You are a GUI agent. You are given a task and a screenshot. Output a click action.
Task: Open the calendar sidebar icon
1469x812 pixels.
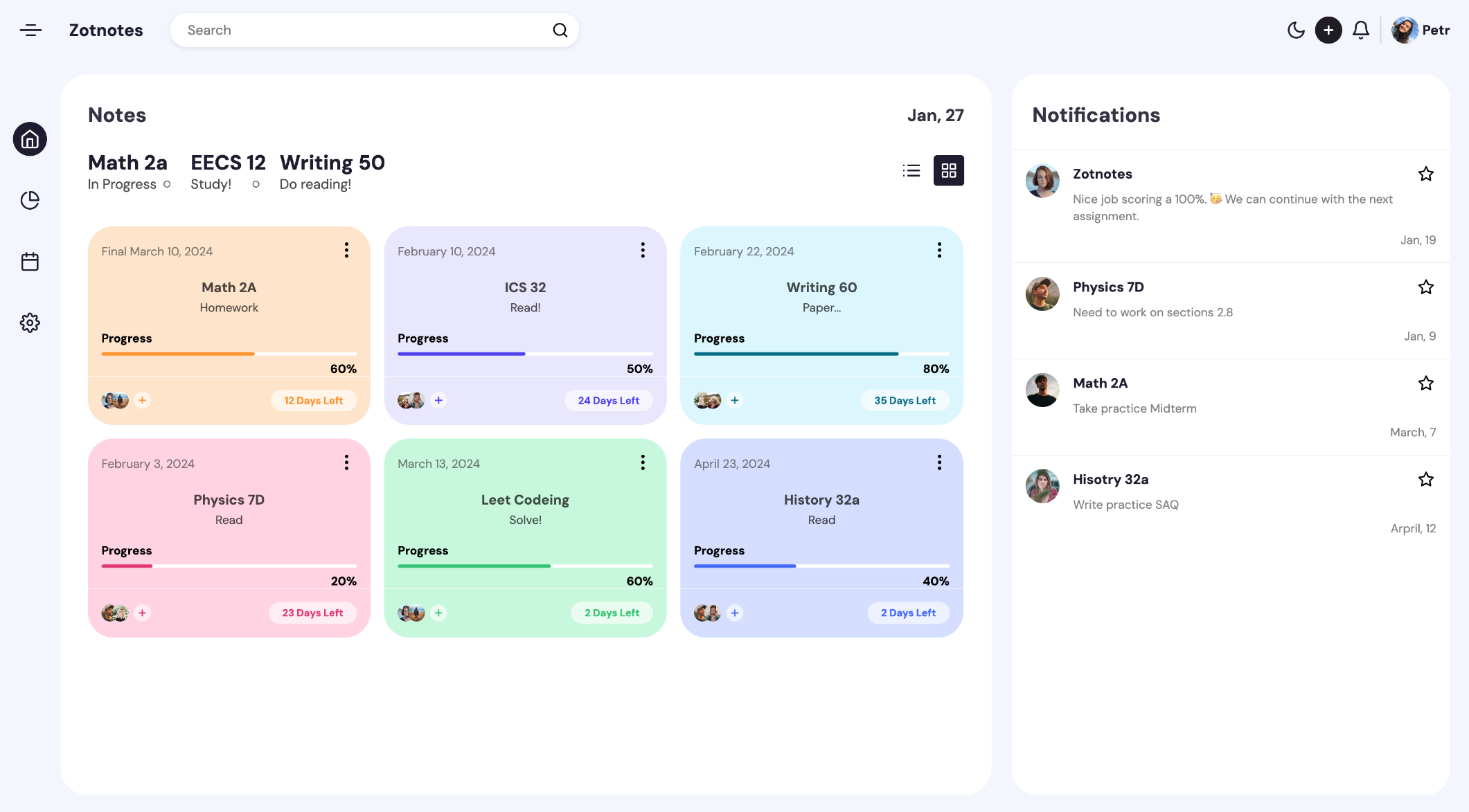click(x=30, y=262)
